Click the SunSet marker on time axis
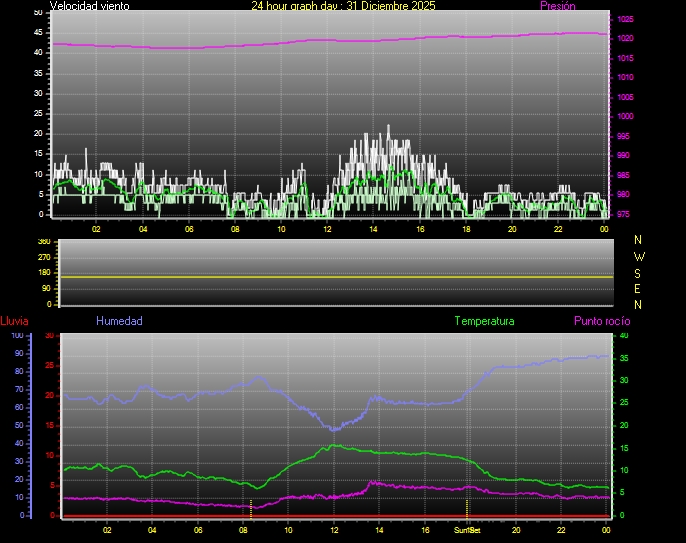Viewport: 686px width, 543px height. click(x=467, y=530)
